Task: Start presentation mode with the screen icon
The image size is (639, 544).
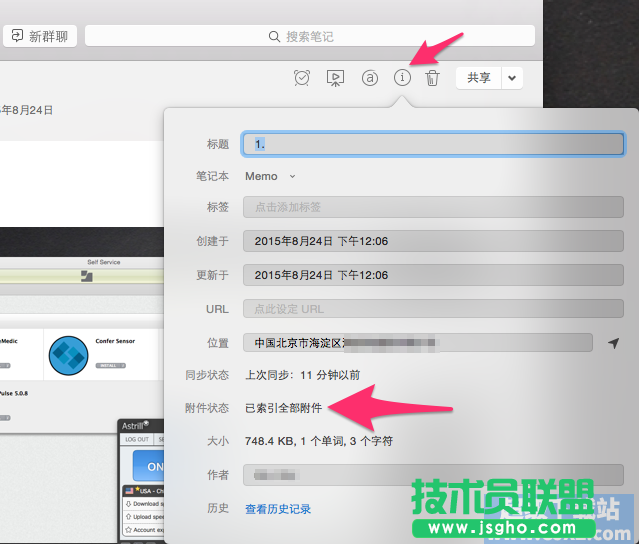Action: click(x=336, y=78)
